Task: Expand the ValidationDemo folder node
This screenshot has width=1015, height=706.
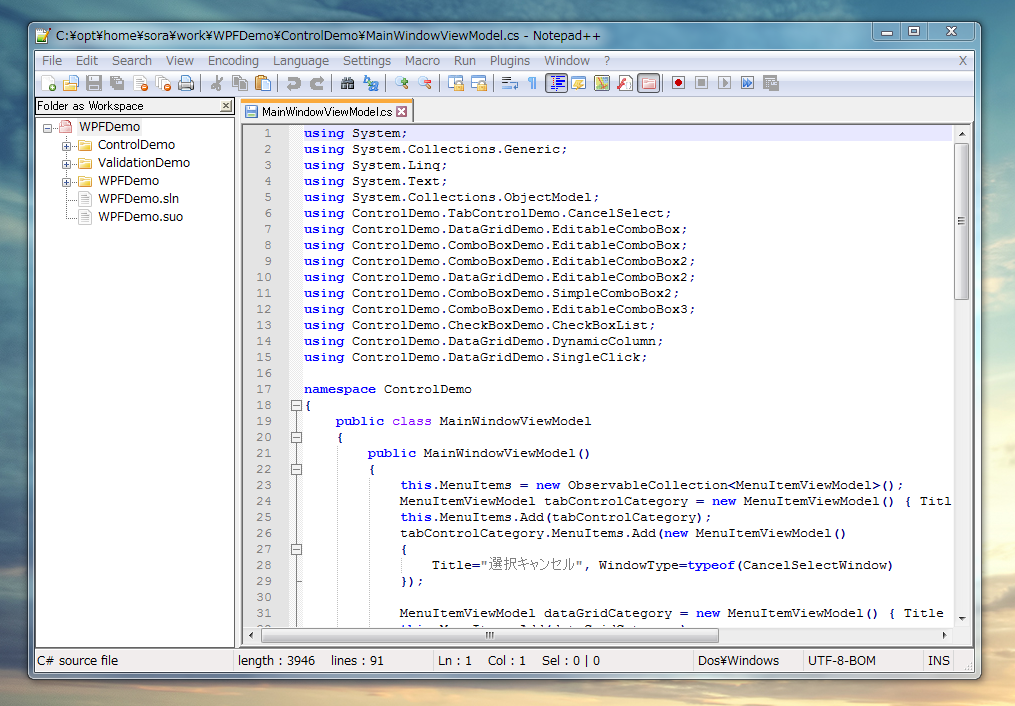Action: [67, 163]
